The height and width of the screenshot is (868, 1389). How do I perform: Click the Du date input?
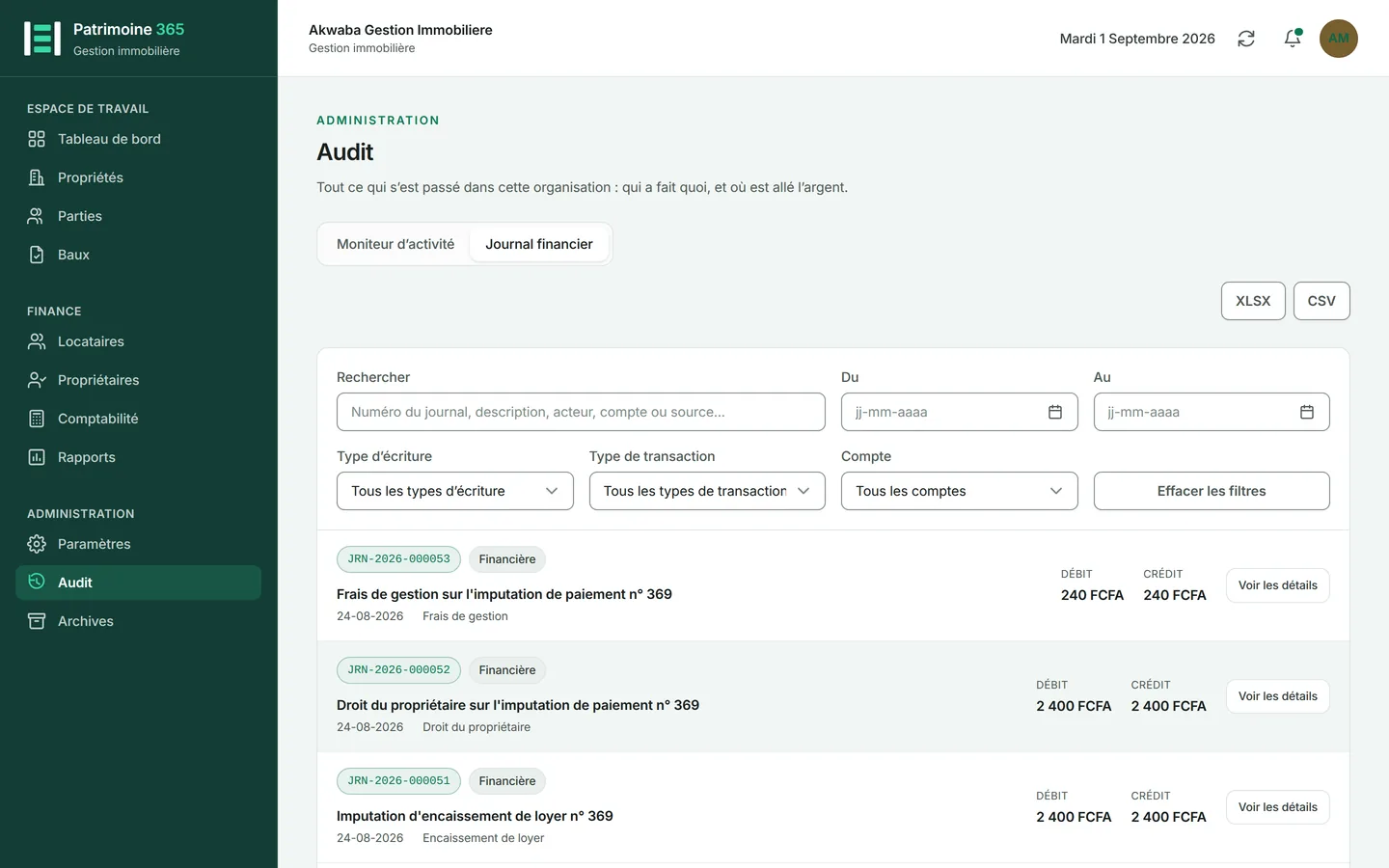click(x=960, y=412)
